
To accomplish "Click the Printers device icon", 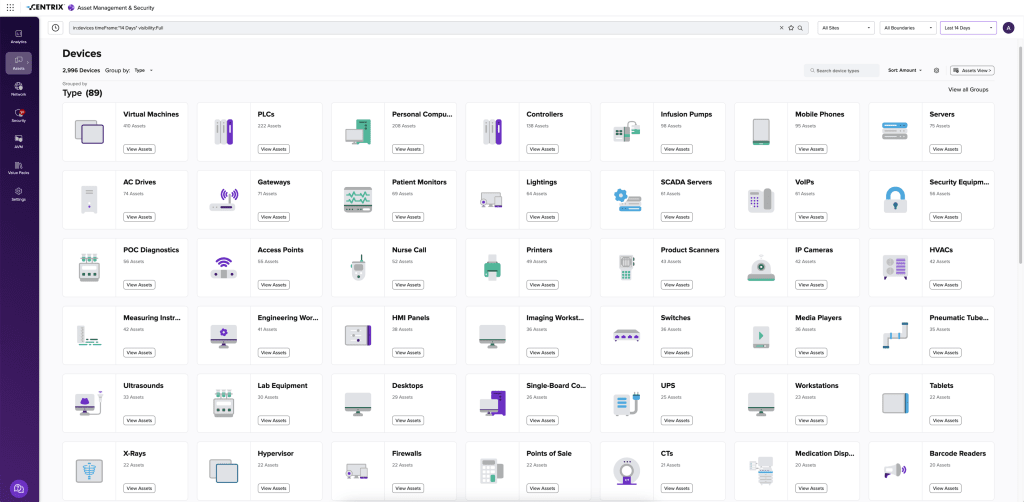I will pos(492,268).
